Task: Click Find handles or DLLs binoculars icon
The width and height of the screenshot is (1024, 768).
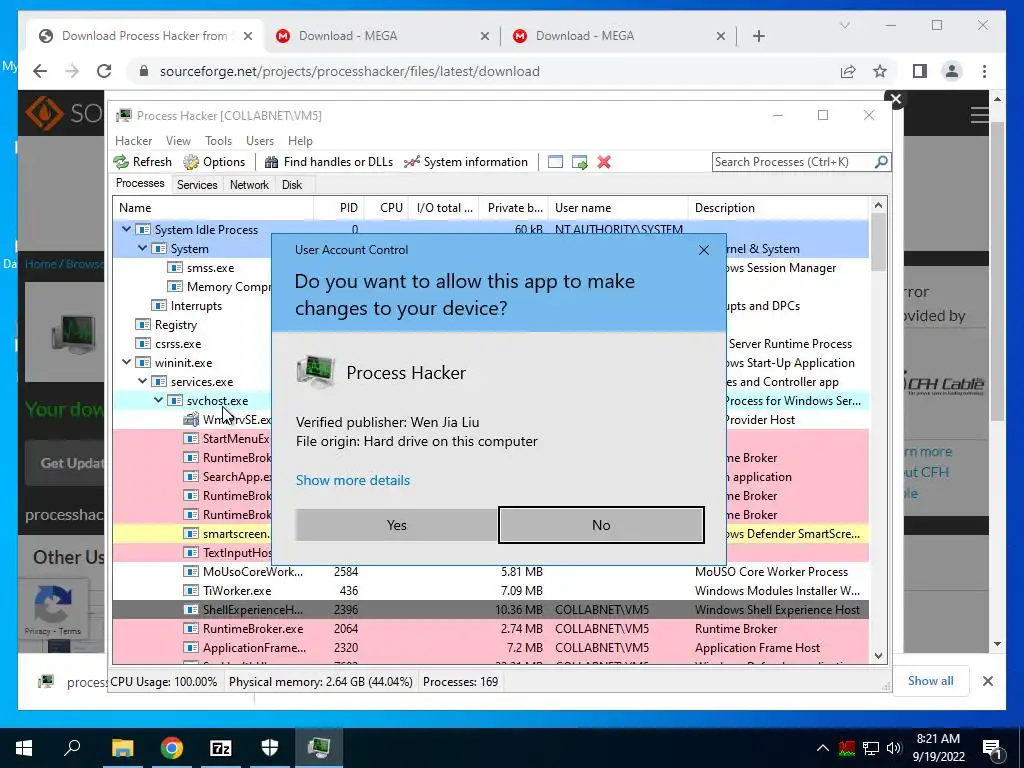Action: point(272,162)
